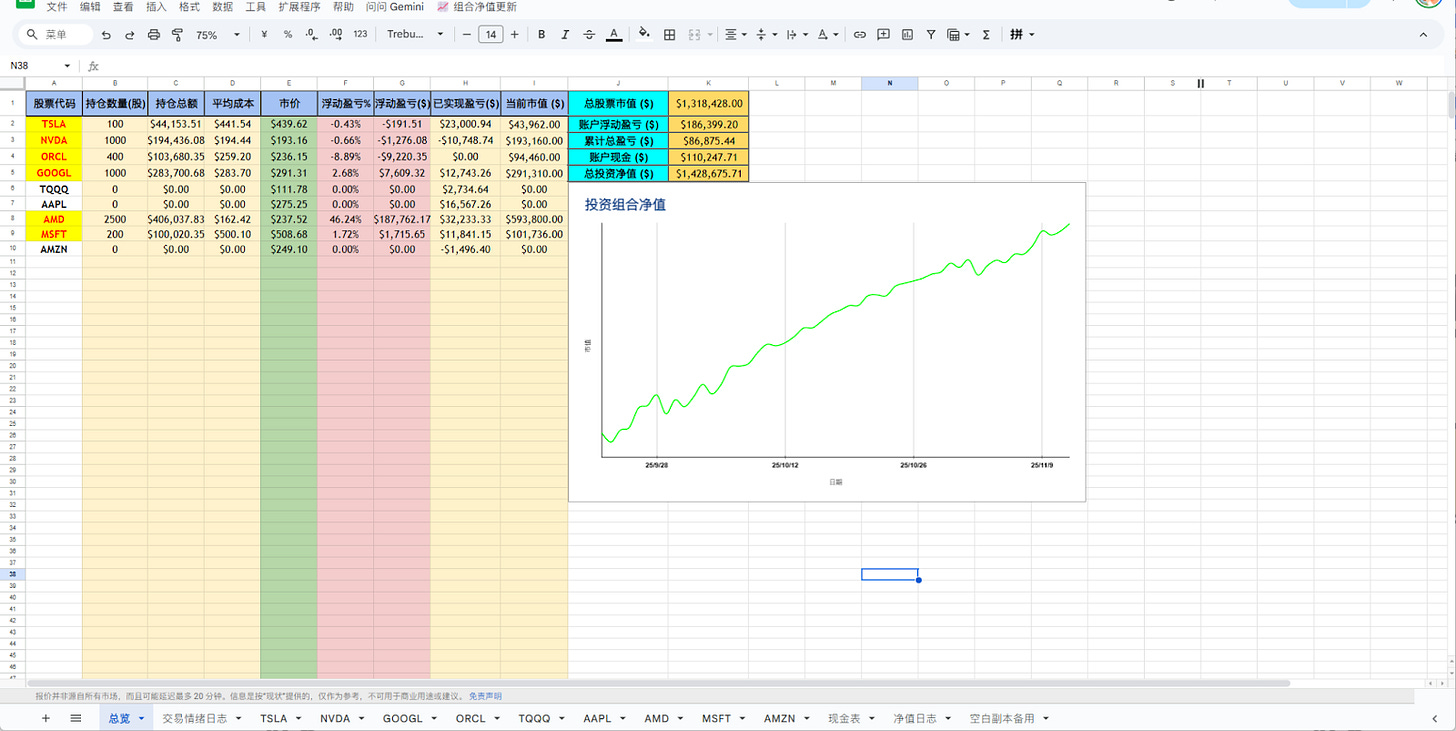Collapse the toolbar with the up chevron
This screenshot has height=731, width=1456.
(x=1424, y=35)
